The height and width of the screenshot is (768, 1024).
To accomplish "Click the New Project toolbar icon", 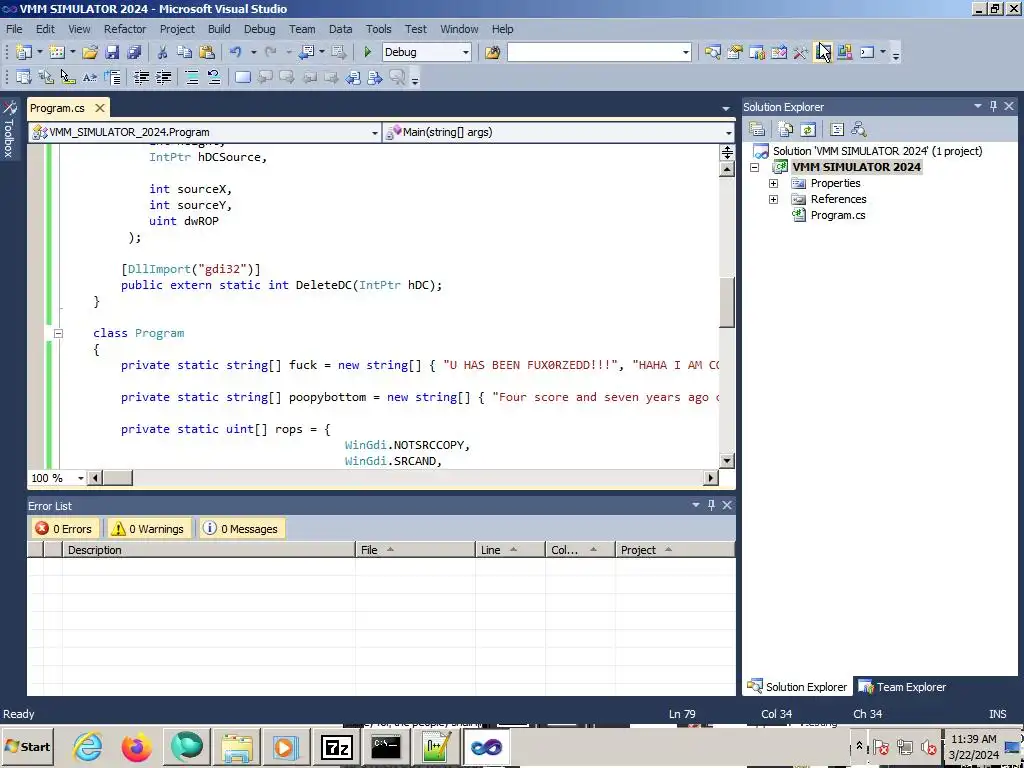I will click(24, 52).
